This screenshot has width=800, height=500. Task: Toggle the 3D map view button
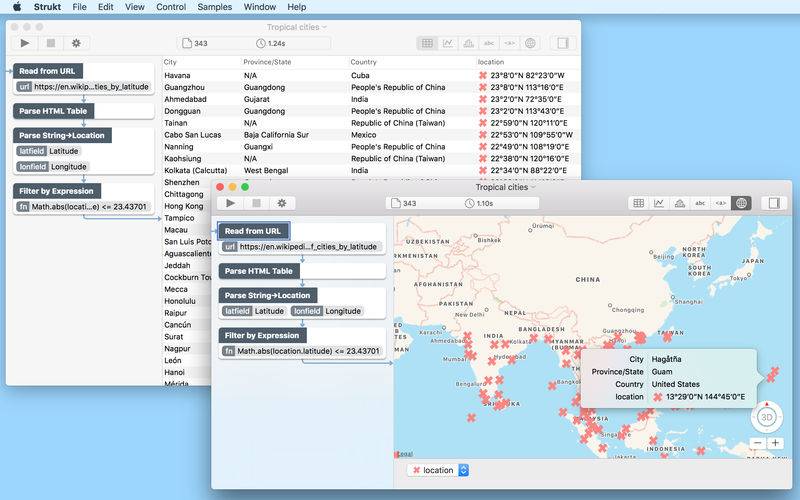[x=767, y=416]
